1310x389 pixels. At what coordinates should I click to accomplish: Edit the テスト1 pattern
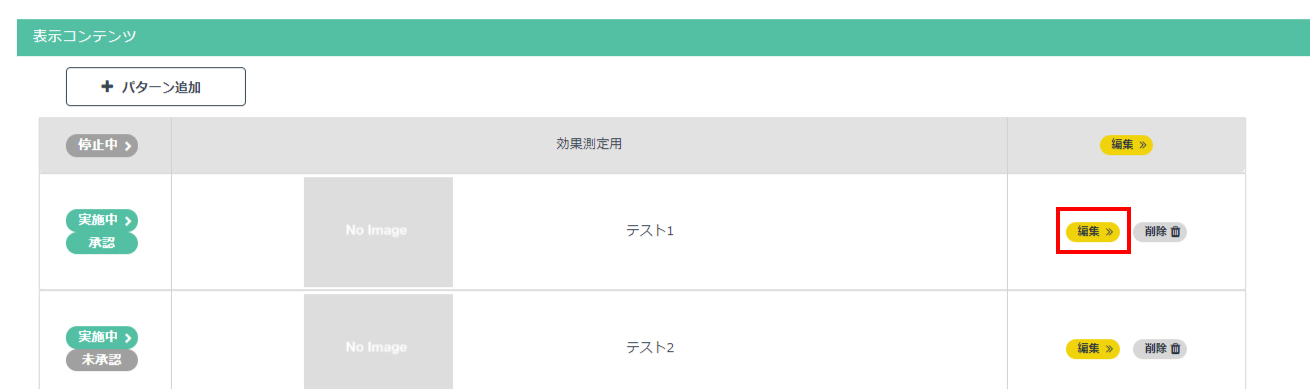click(x=1093, y=231)
